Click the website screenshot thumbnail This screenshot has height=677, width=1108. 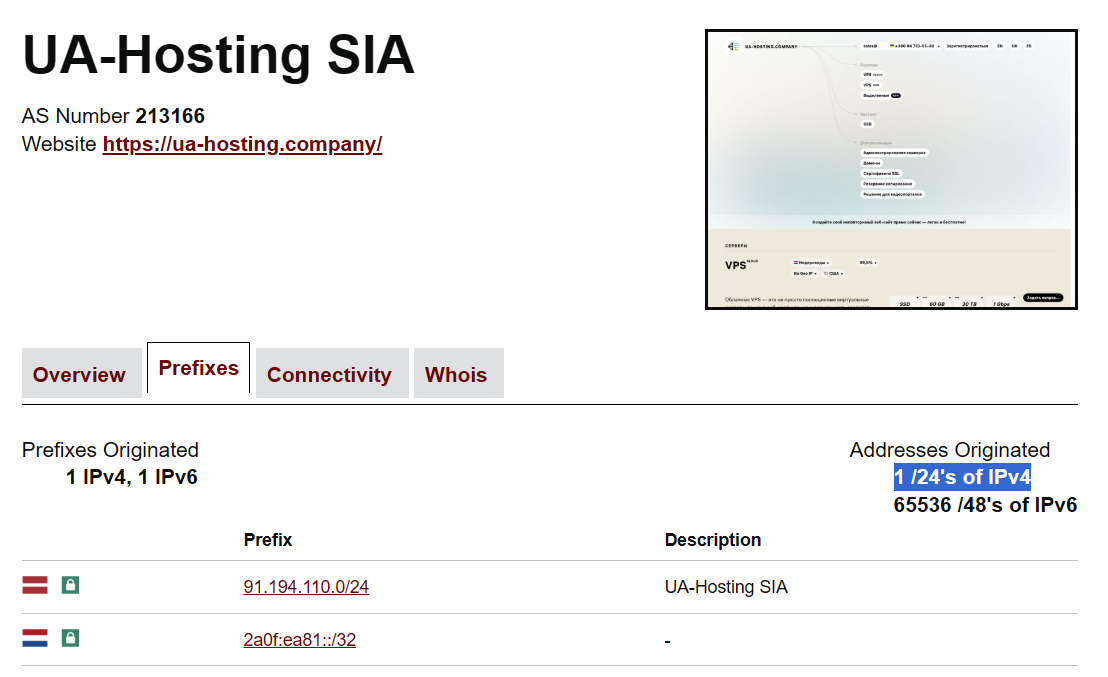tap(891, 170)
